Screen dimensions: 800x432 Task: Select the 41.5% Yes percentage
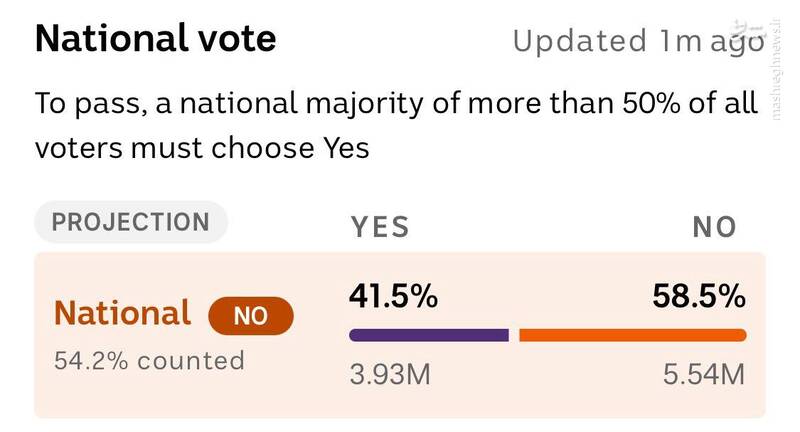tap(393, 296)
